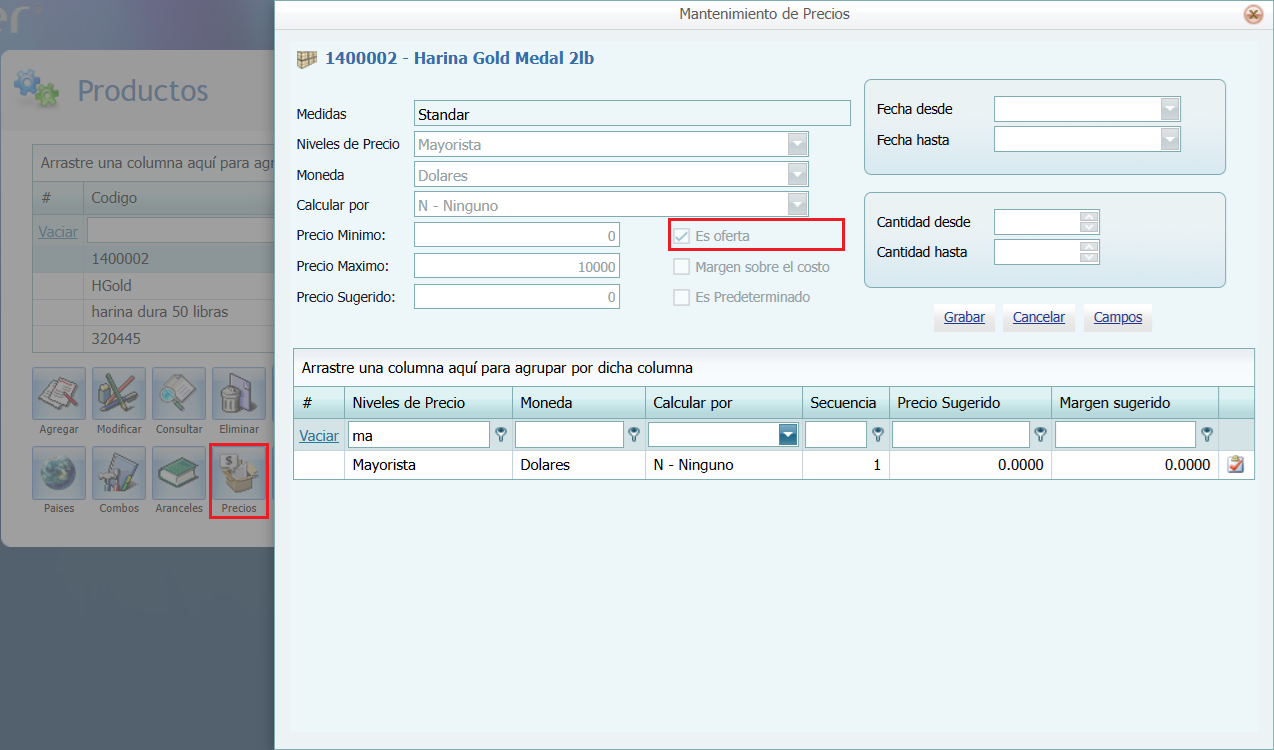Image resolution: width=1274 pixels, height=750 pixels.
Task: Expand the Calcular por filter dropdown in grid
Action: click(788, 435)
